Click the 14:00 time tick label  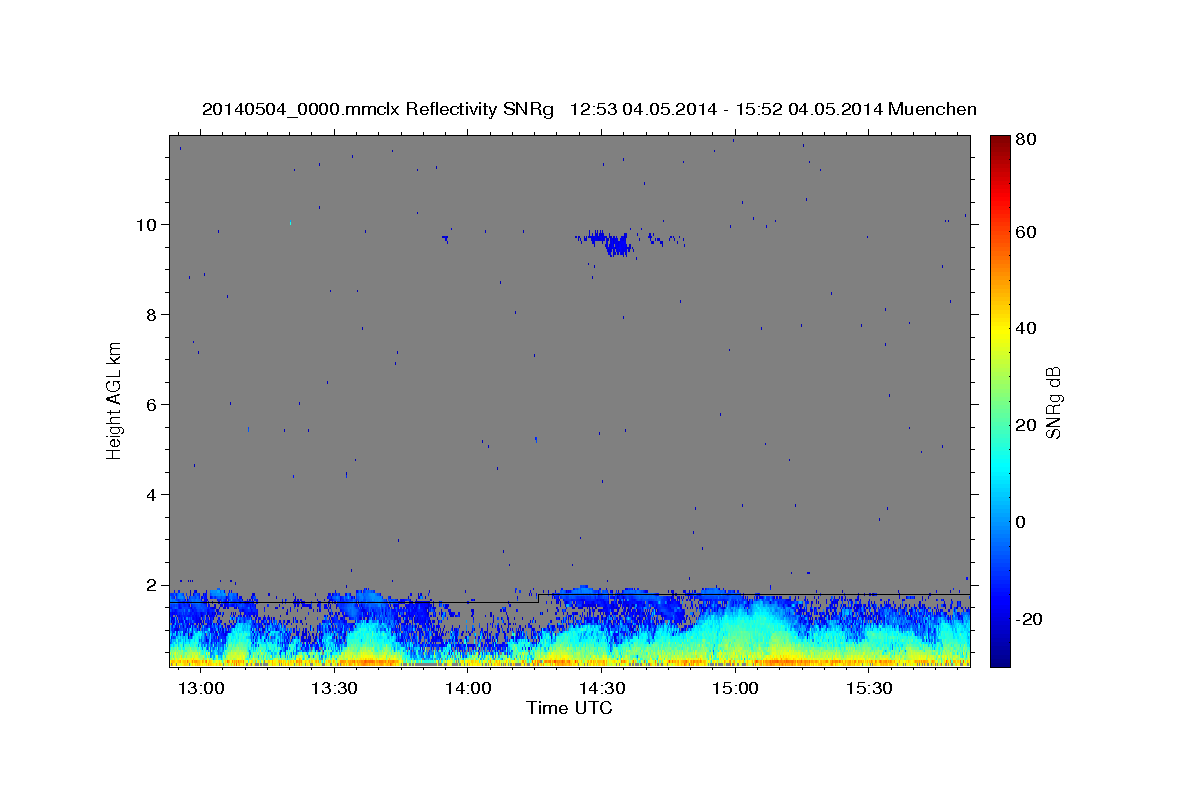[468, 688]
